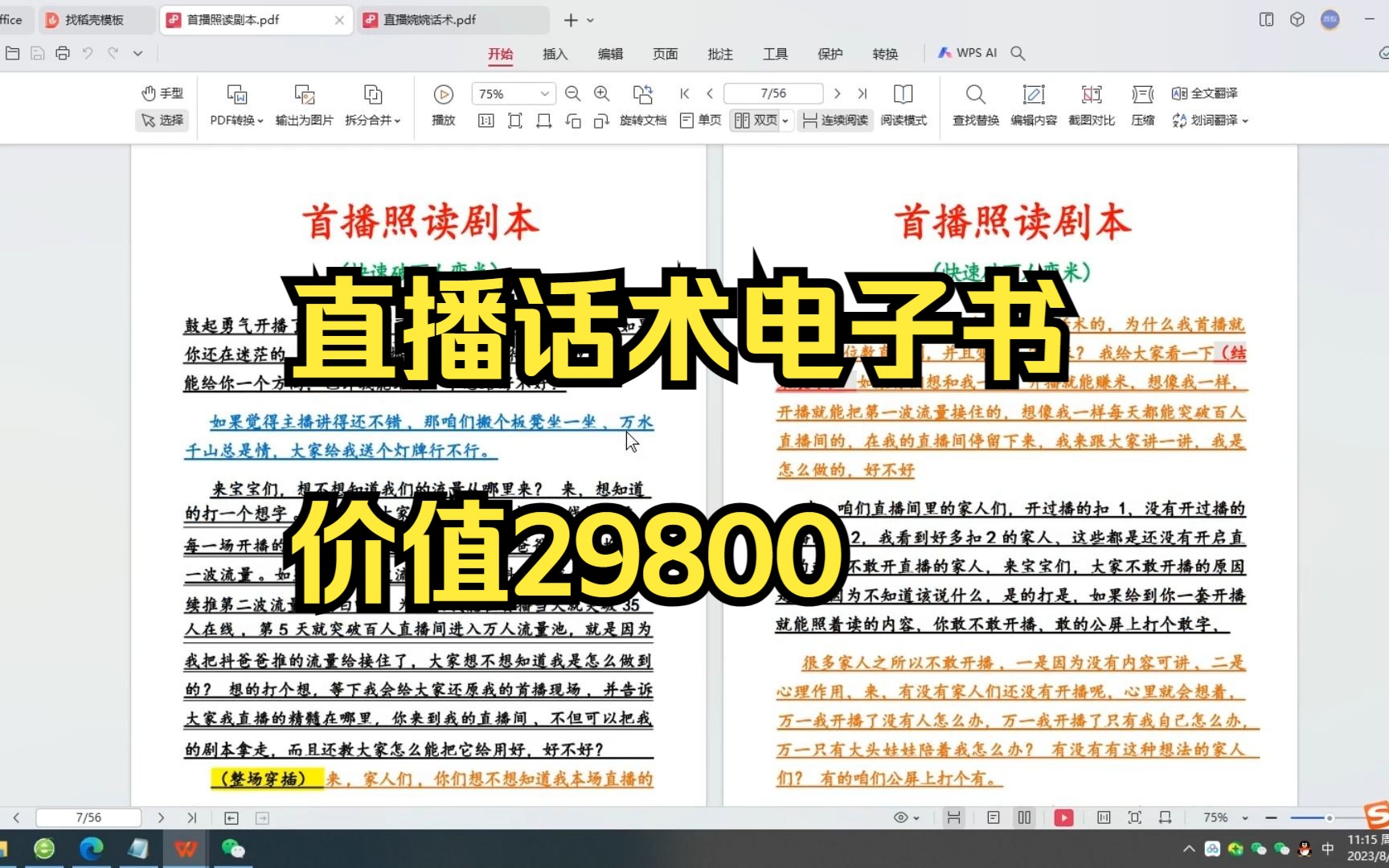This screenshot has height=868, width=1389.
Task: Start slideshow with 播放 button
Action: coord(443,105)
